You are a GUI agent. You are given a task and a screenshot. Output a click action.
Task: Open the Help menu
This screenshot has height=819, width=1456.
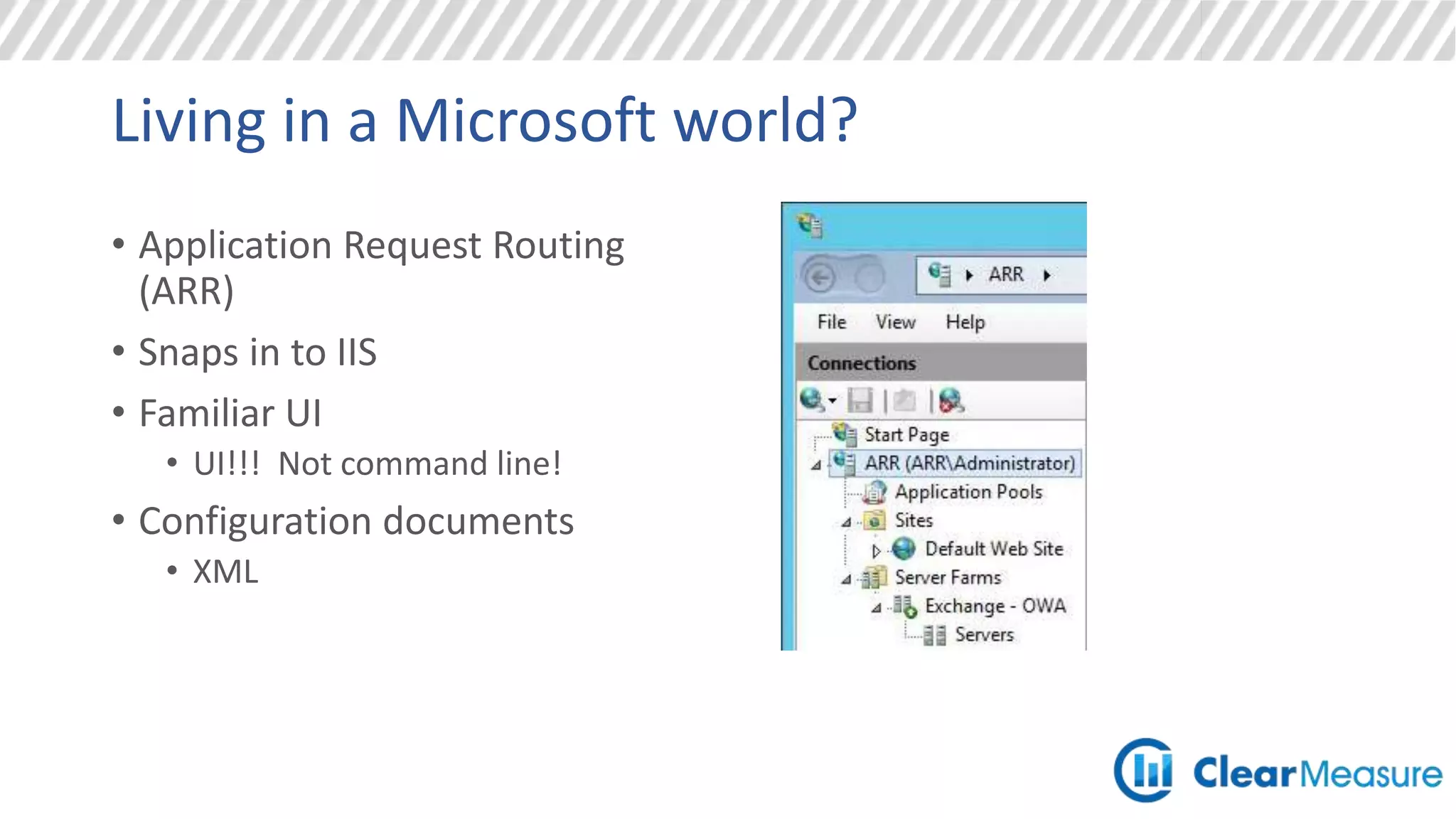click(x=965, y=322)
